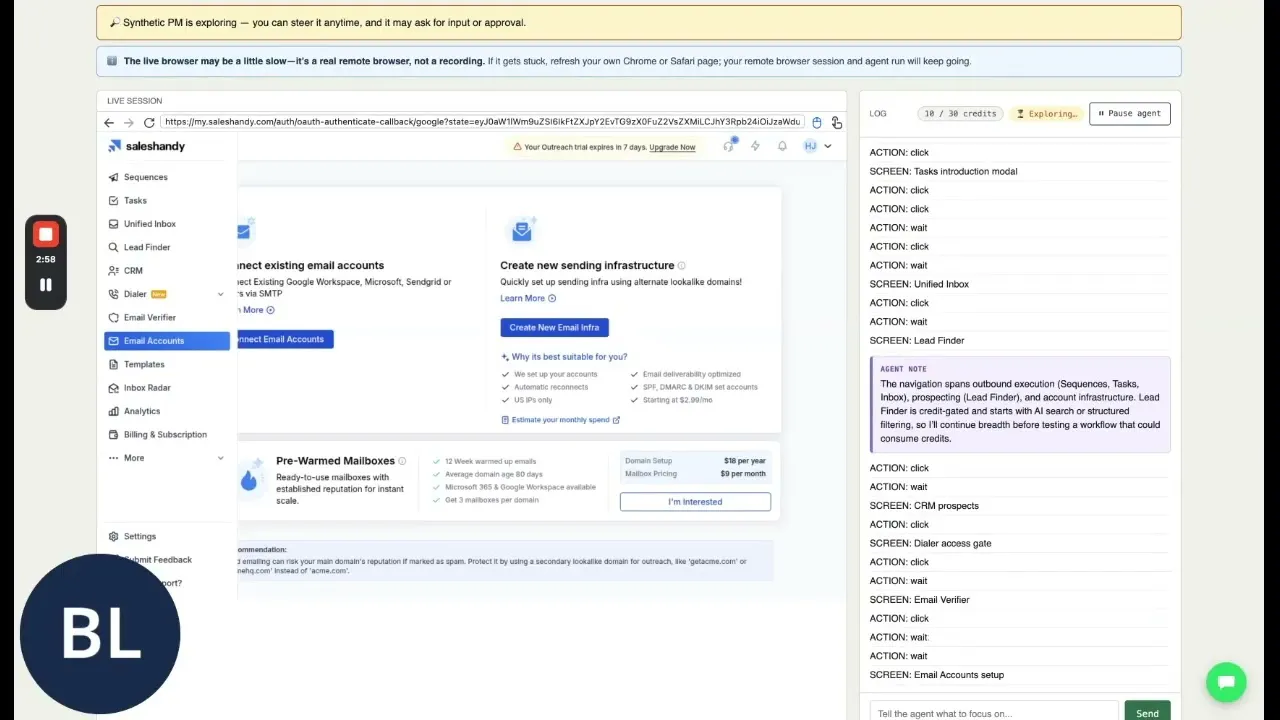Open the HJ profile dropdown

[818, 146]
